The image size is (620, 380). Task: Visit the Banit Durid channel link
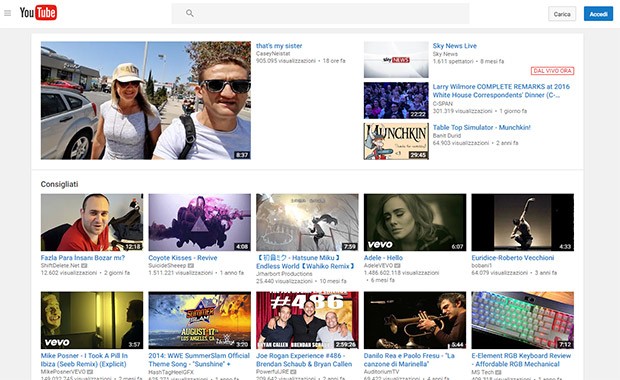(447, 135)
